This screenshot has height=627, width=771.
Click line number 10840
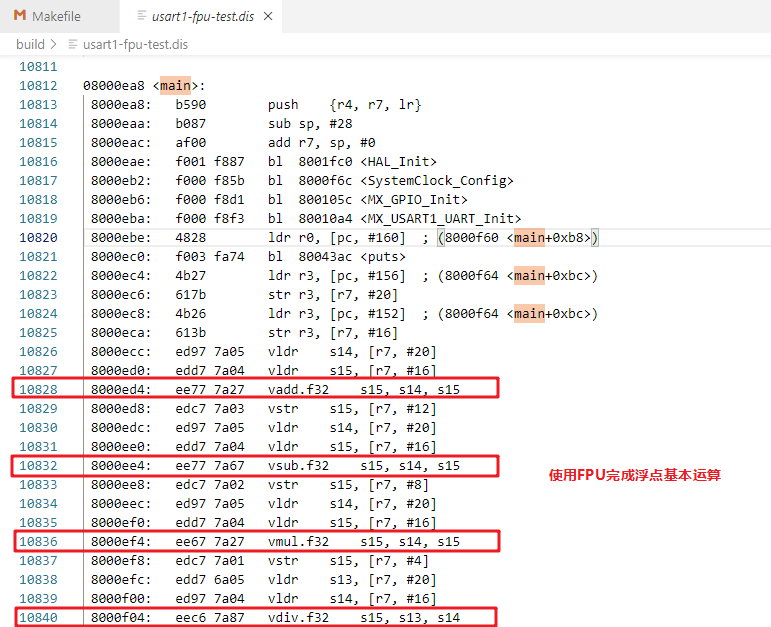point(38,617)
